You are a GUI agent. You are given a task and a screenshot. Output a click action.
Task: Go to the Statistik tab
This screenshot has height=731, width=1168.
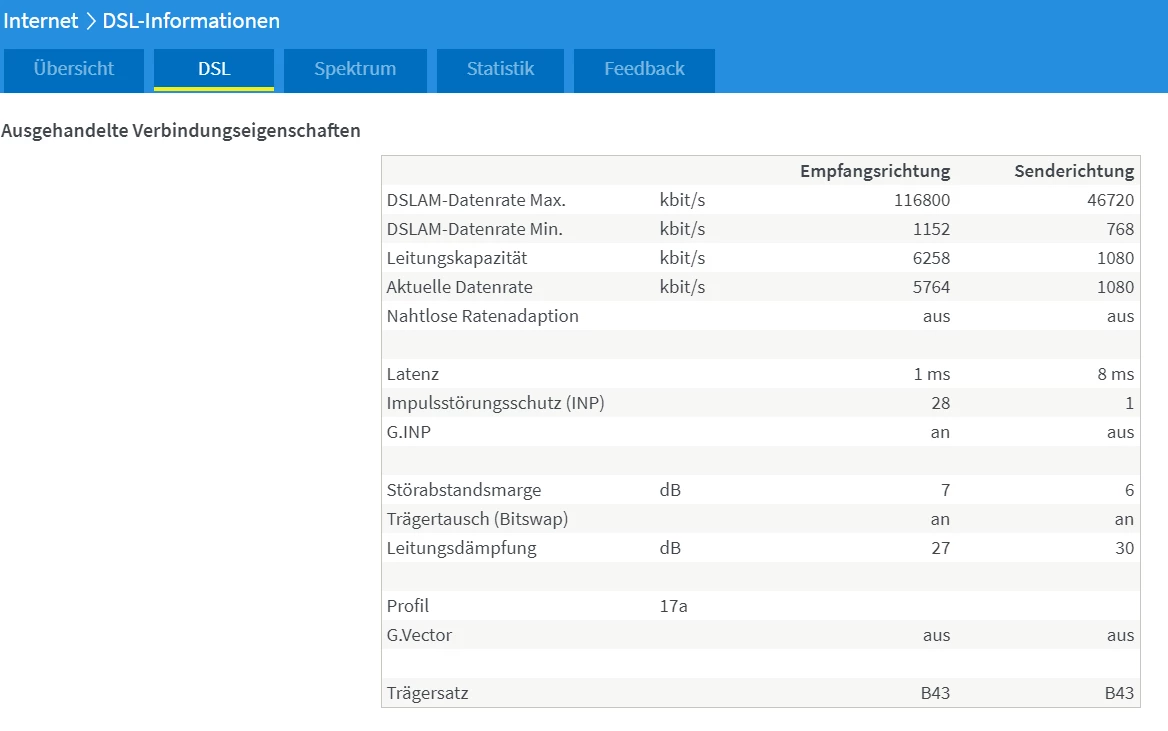pyautogui.click(x=500, y=69)
